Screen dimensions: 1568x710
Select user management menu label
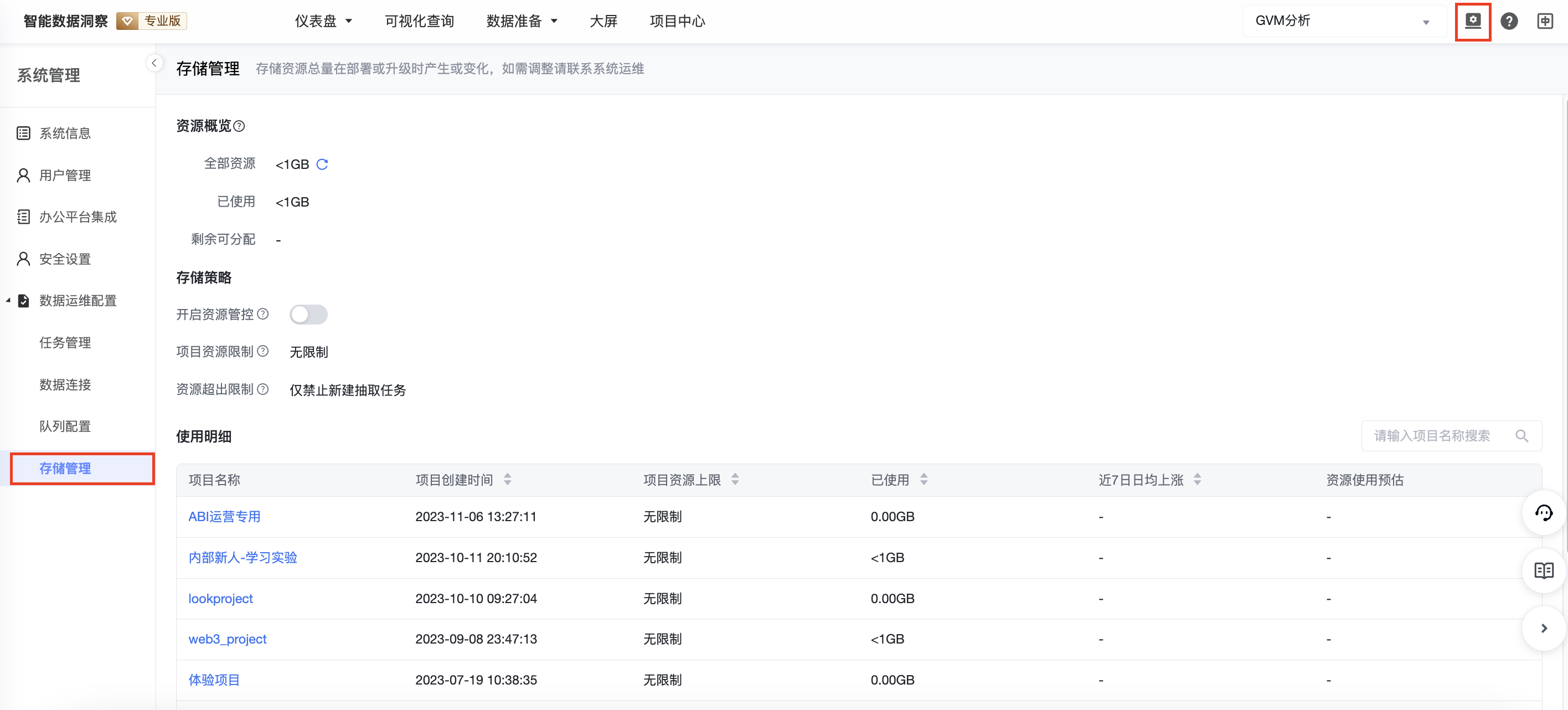[x=65, y=176]
